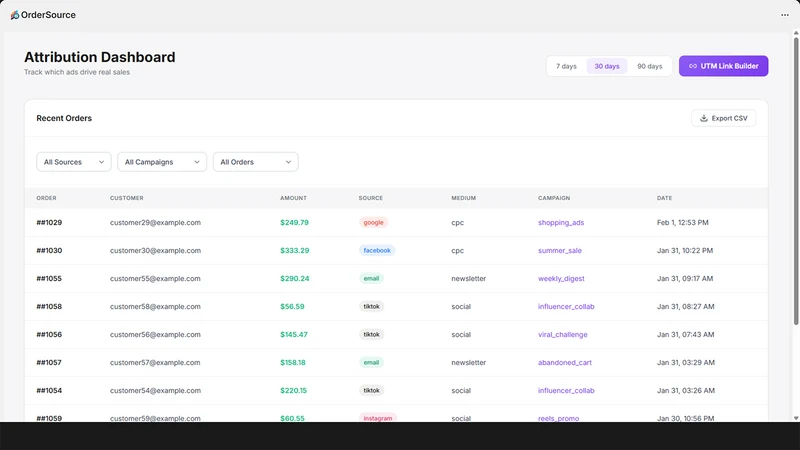The height and width of the screenshot is (450, 800).
Task: Click customer56@example.com email
Action: point(155,335)
